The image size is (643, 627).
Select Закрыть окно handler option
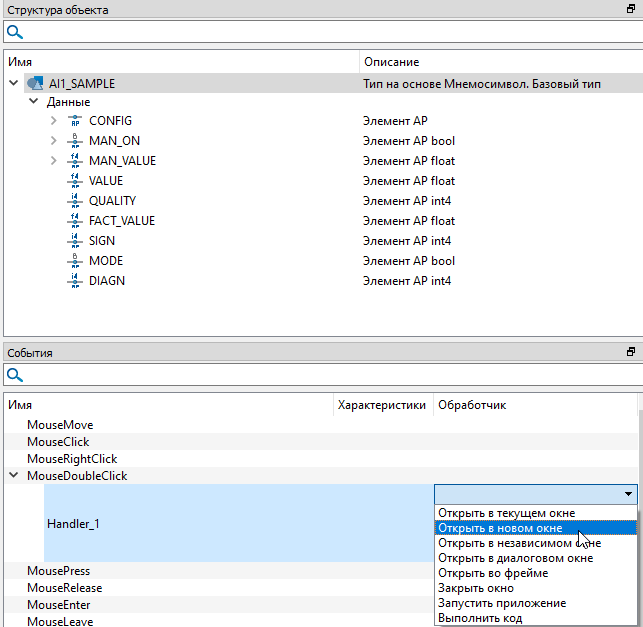[x=475, y=588]
